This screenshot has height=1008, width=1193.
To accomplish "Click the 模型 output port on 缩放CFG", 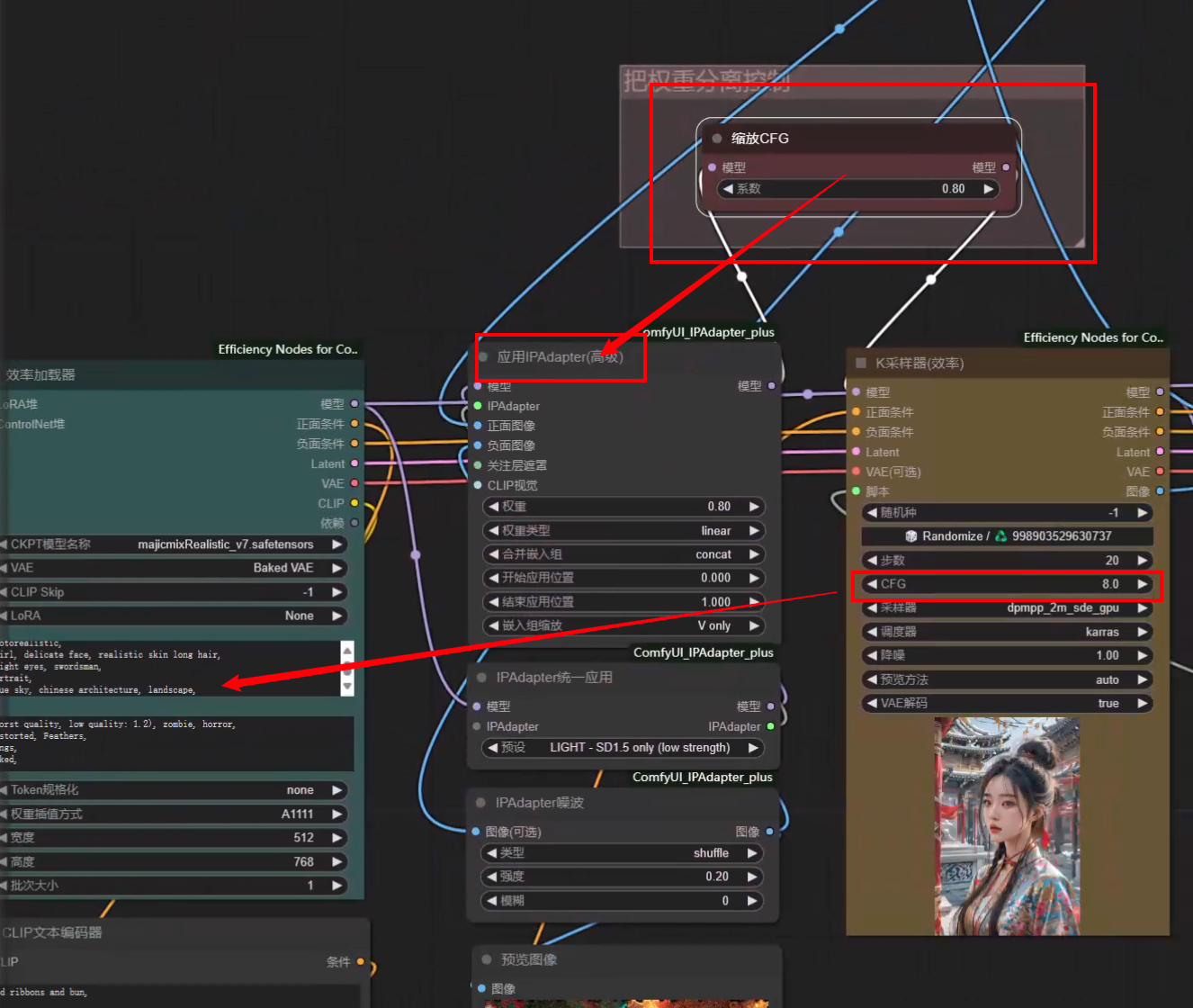I will pos(1006,167).
